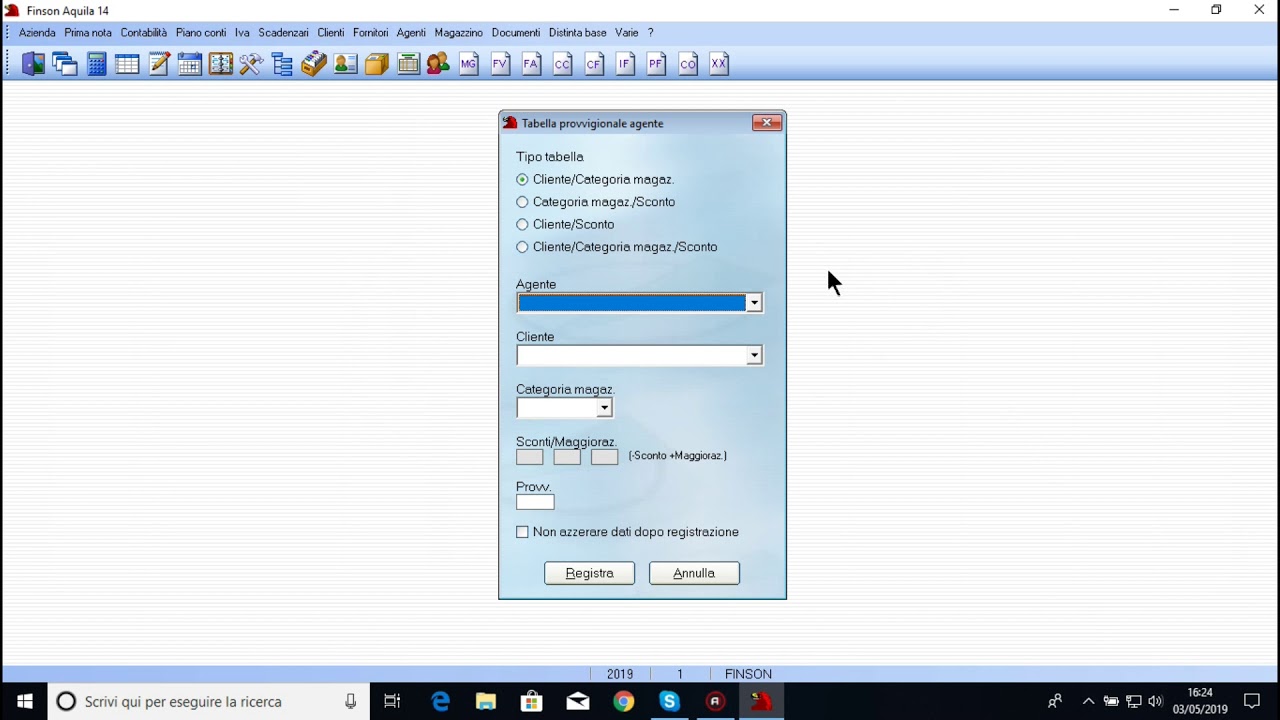Click the green spreadsheet toolbar icon

click(408, 64)
